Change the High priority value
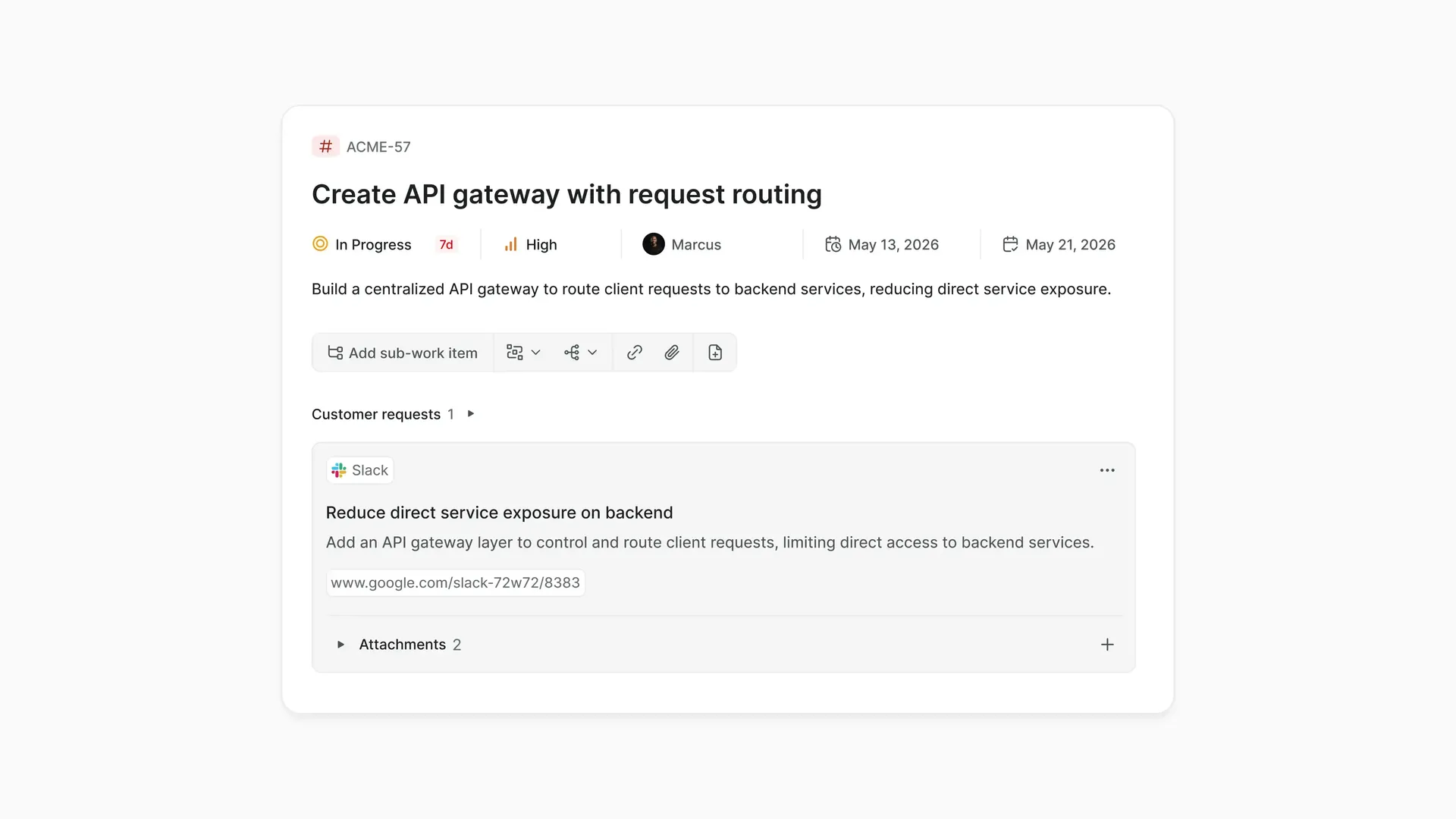The image size is (1456, 819). 541,244
